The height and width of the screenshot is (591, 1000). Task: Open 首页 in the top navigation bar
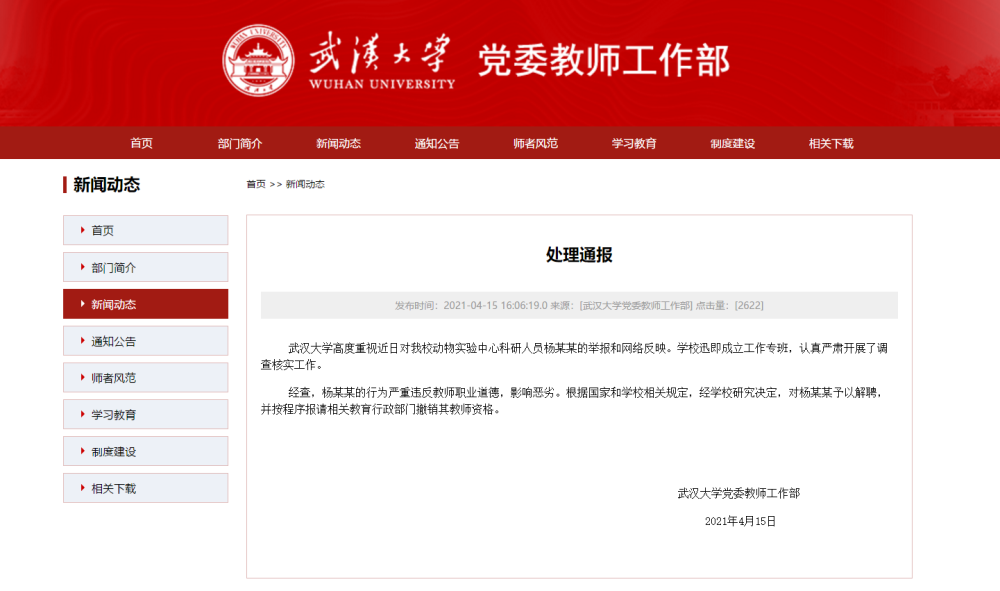tap(141, 143)
